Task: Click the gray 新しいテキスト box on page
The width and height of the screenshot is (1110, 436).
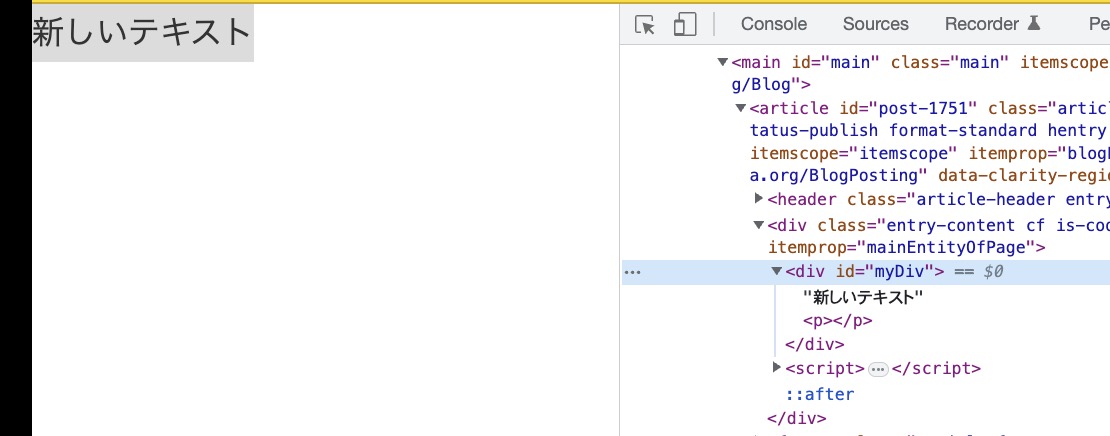Action: (x=142, y=33)
